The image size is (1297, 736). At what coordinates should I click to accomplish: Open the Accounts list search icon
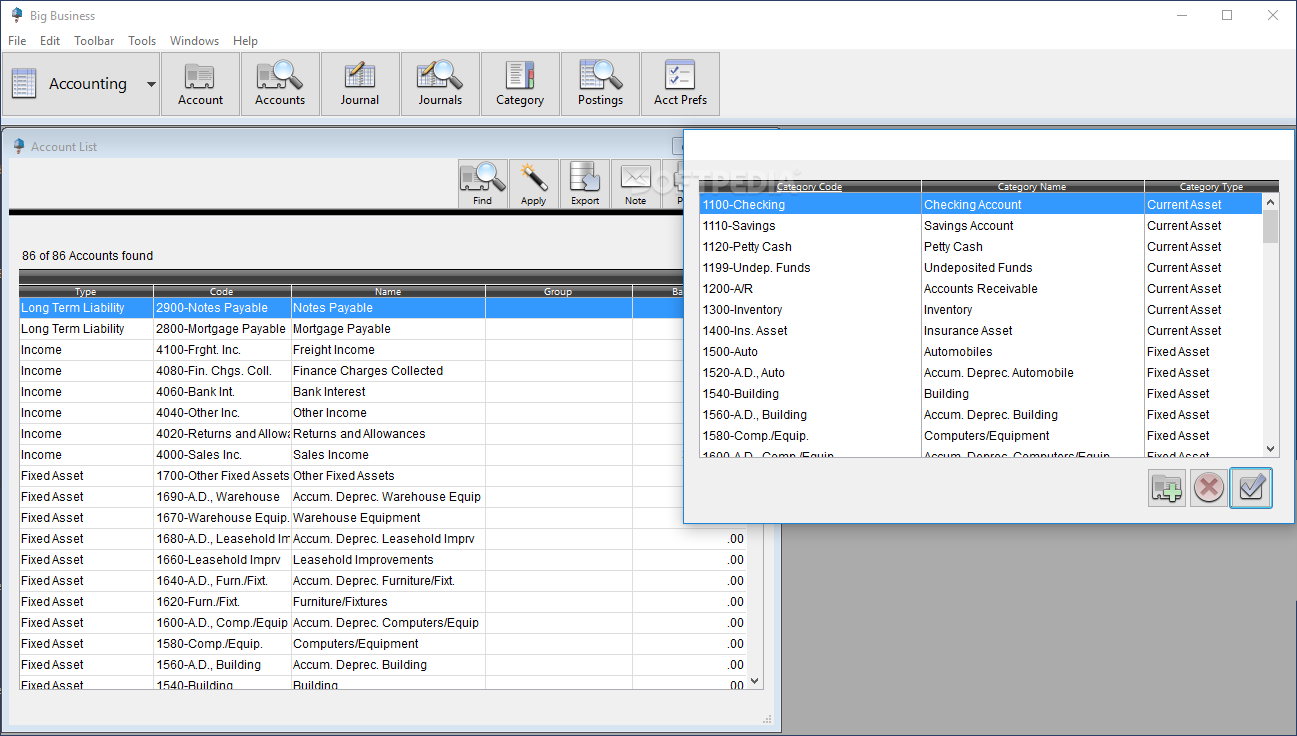(x=280, y=84)
